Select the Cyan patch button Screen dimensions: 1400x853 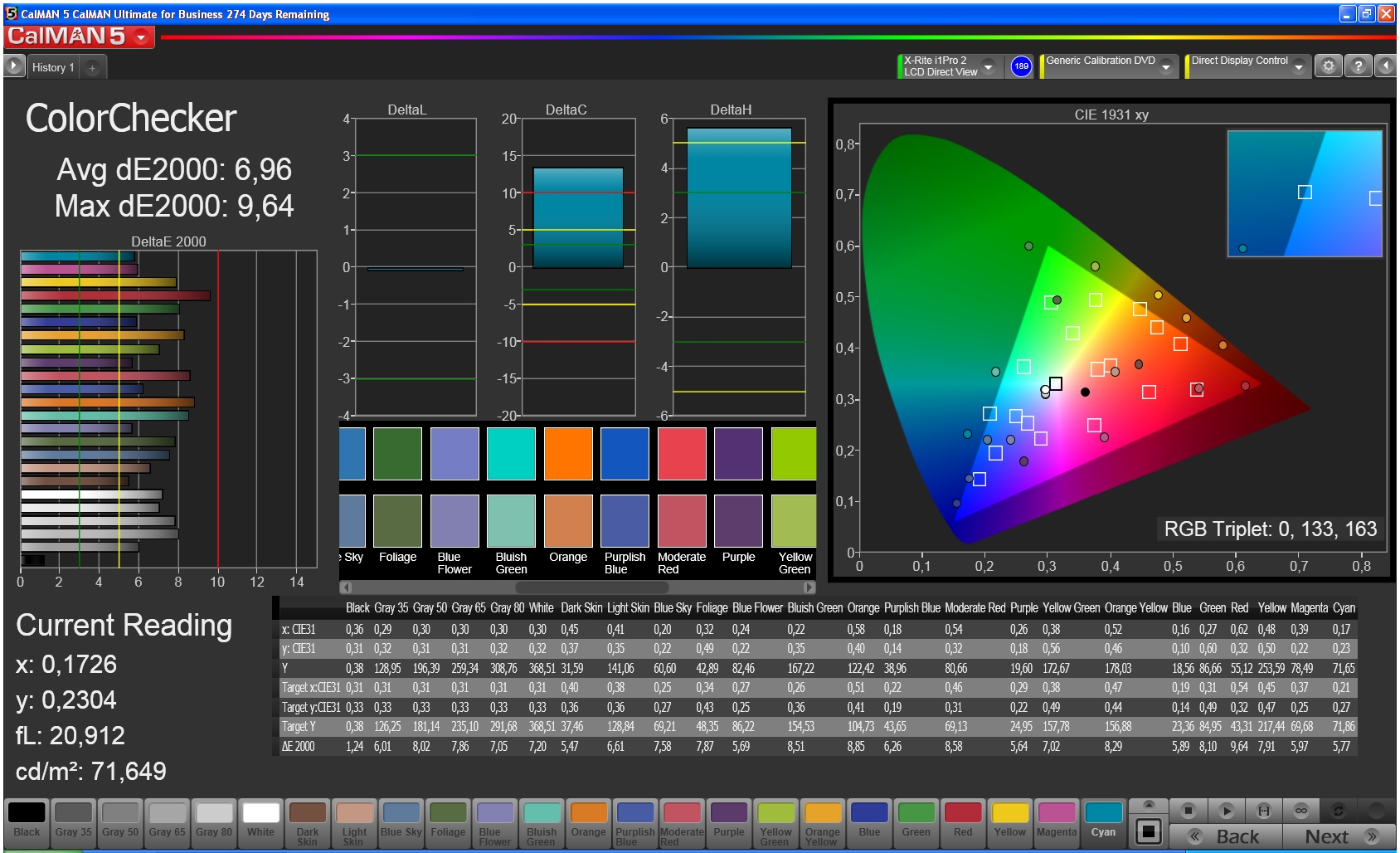(x=1103, y=823)
